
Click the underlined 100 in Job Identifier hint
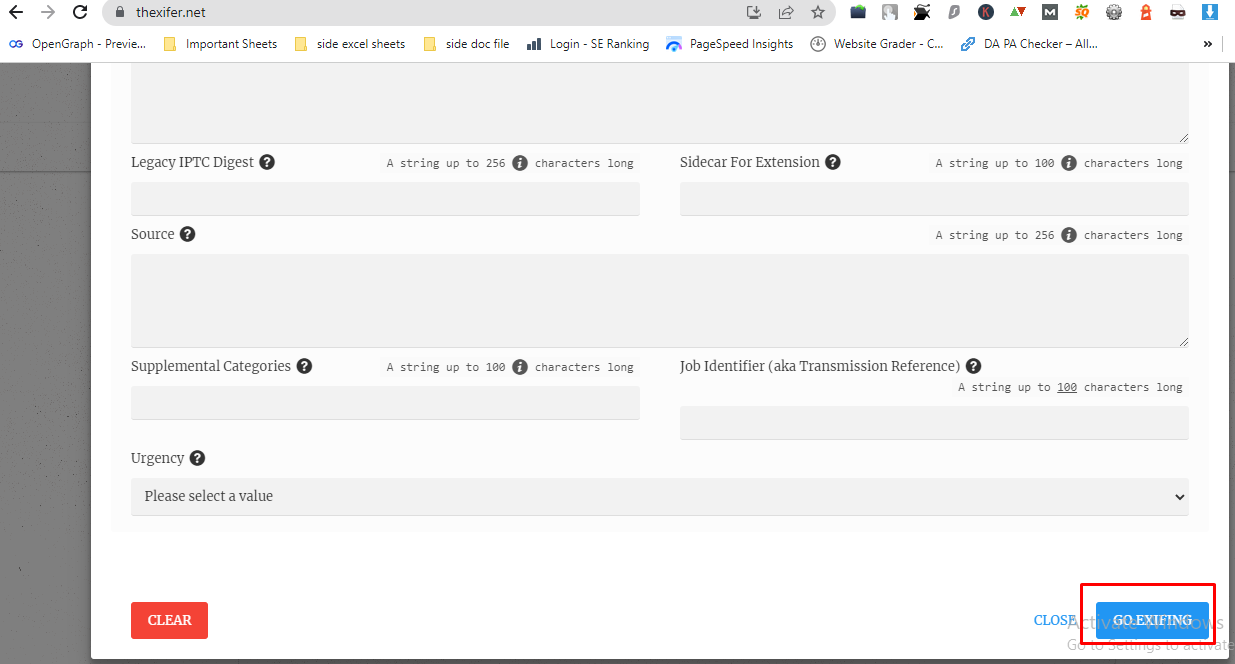coord(1067,387)
